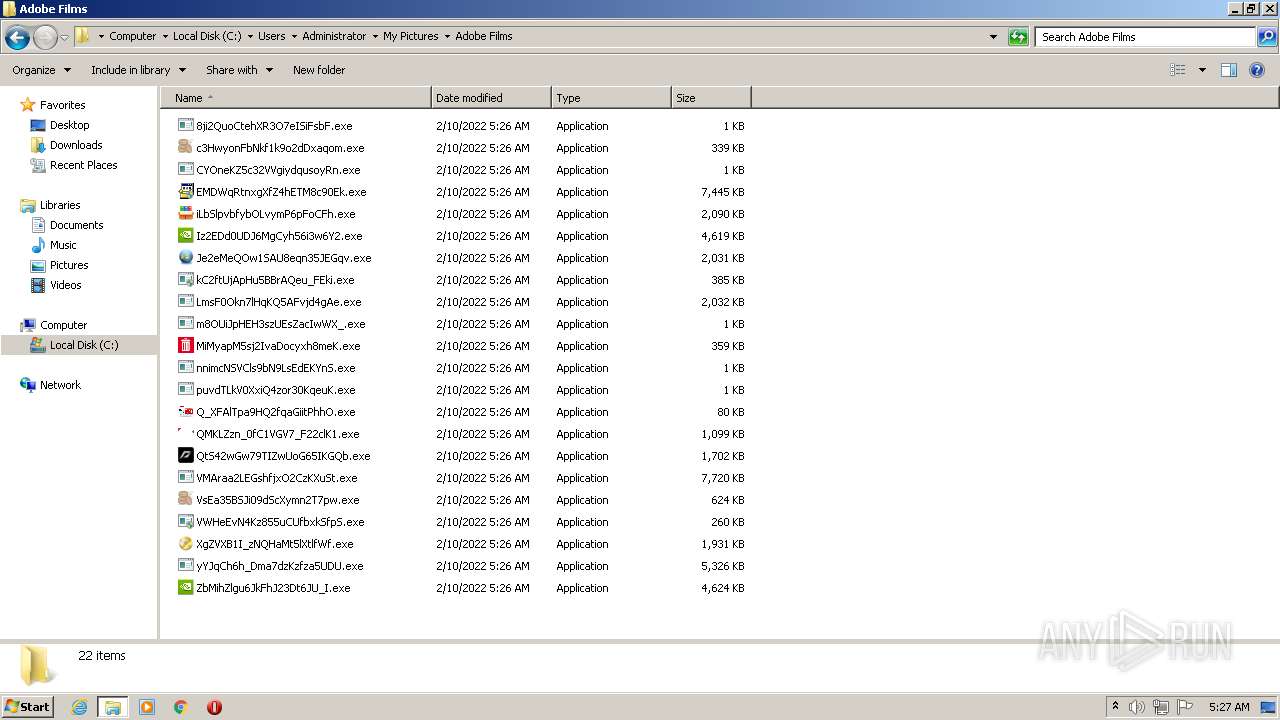This screenshot has width=1280, height=720.
Task: Click the Refresh address bar button
Action: 1018,37
